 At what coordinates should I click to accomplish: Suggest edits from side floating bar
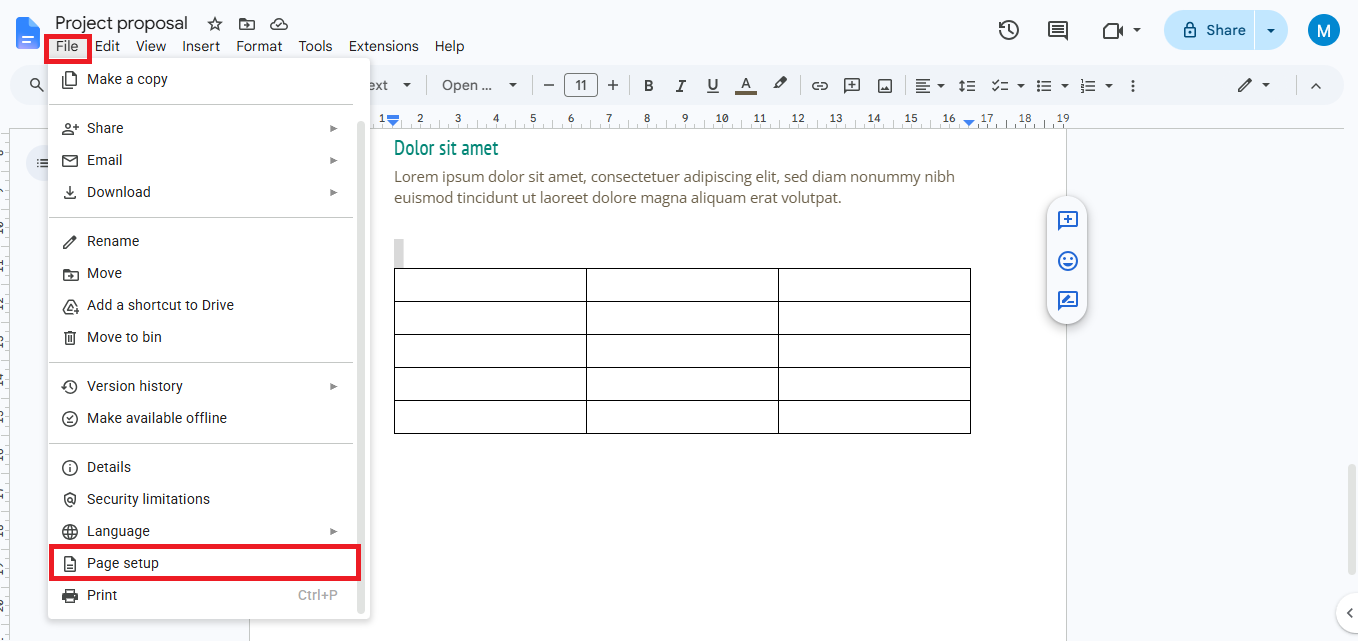[1067, 301]
